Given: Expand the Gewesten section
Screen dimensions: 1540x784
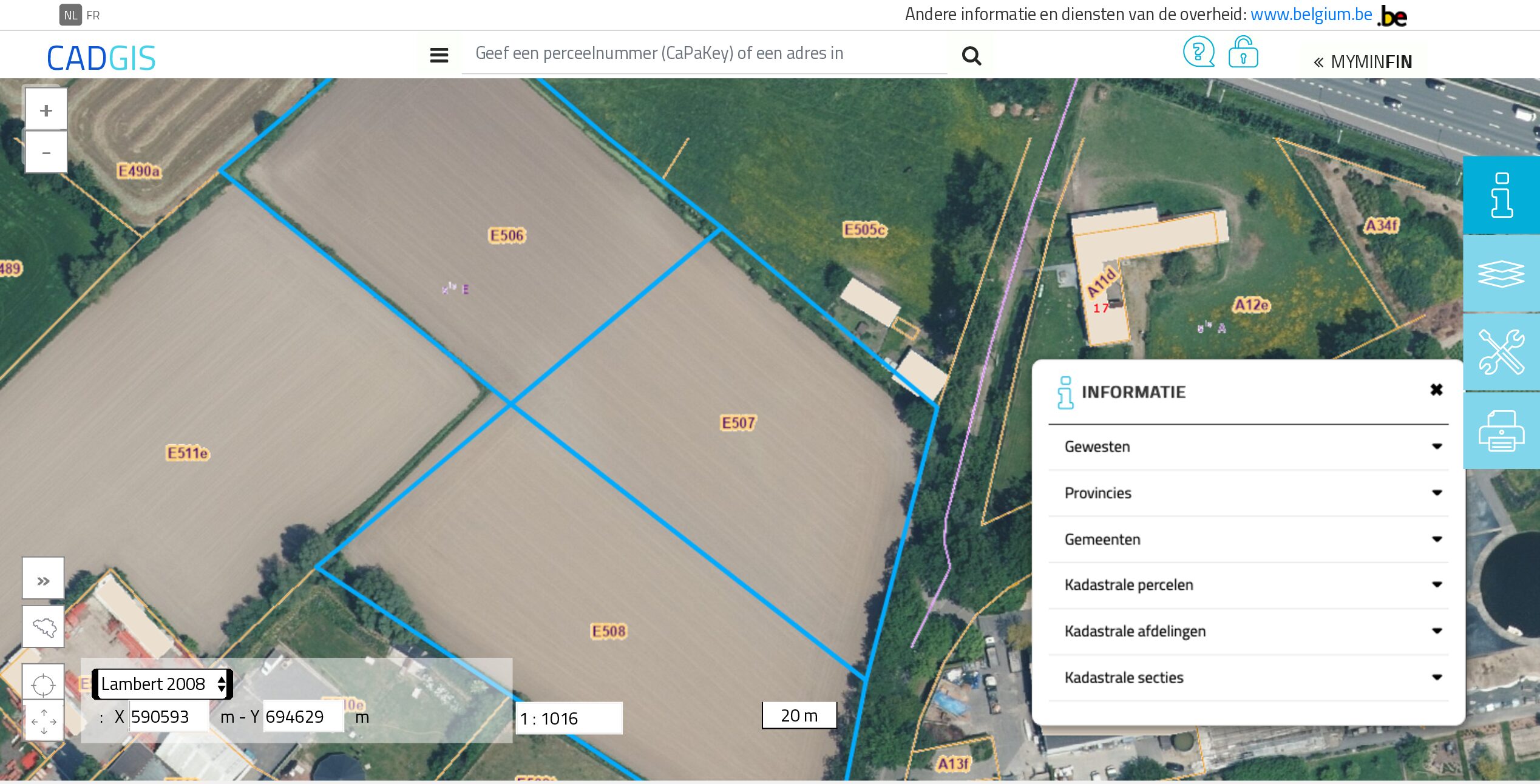Looking at the screenshot, I should click(x=1248, y=447).
